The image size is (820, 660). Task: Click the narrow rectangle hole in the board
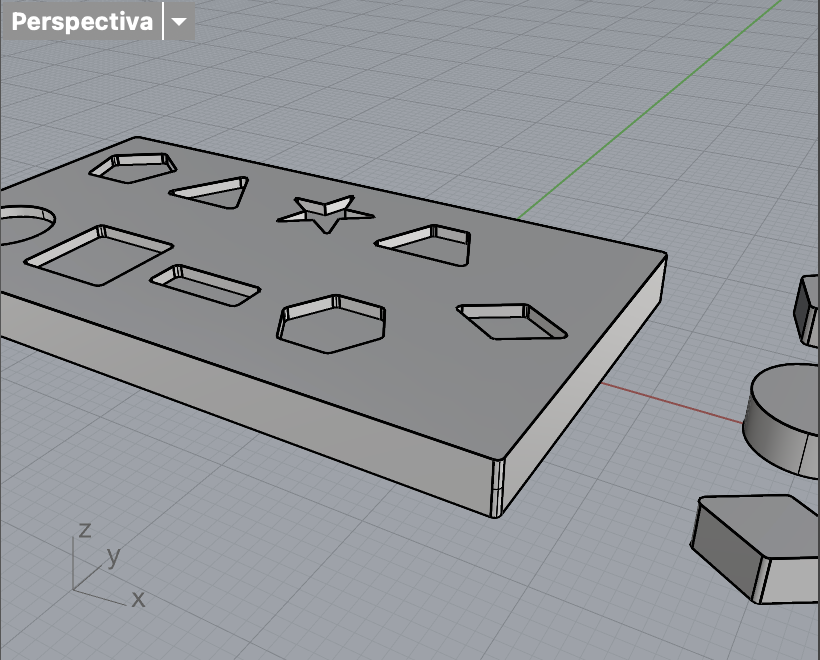[x=205, y=285]
